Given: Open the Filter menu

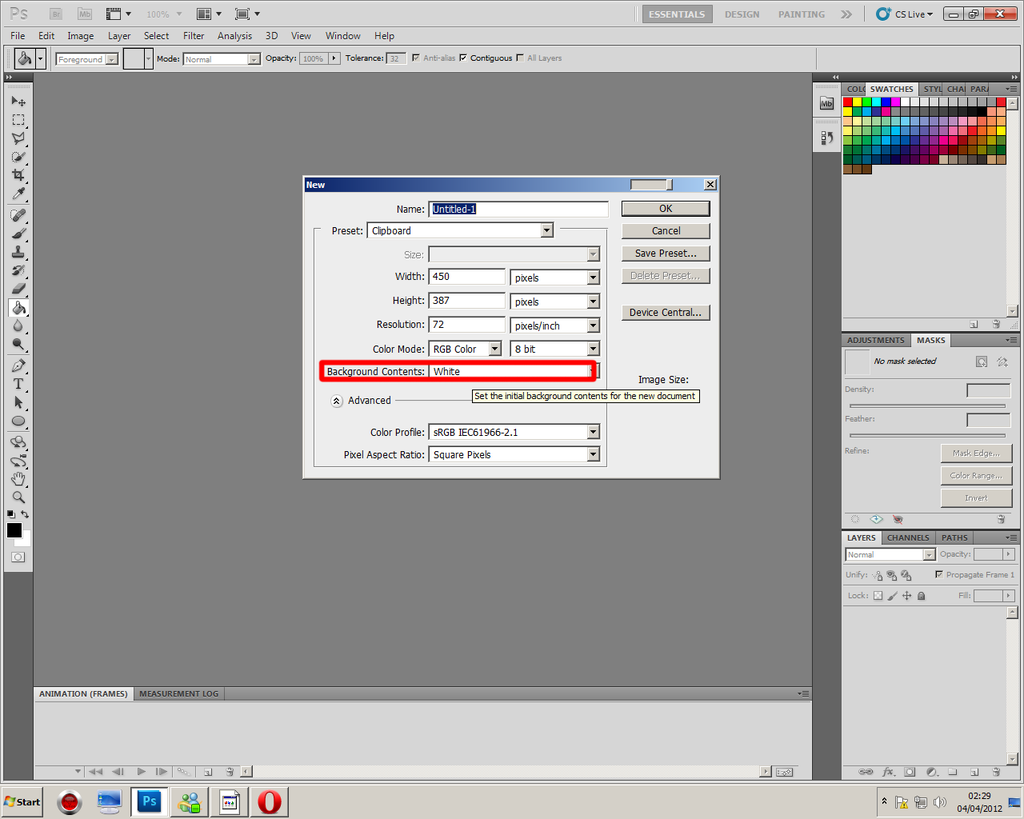Looking at the screenshot, I should pyautogui.click(x=193, y=35).
